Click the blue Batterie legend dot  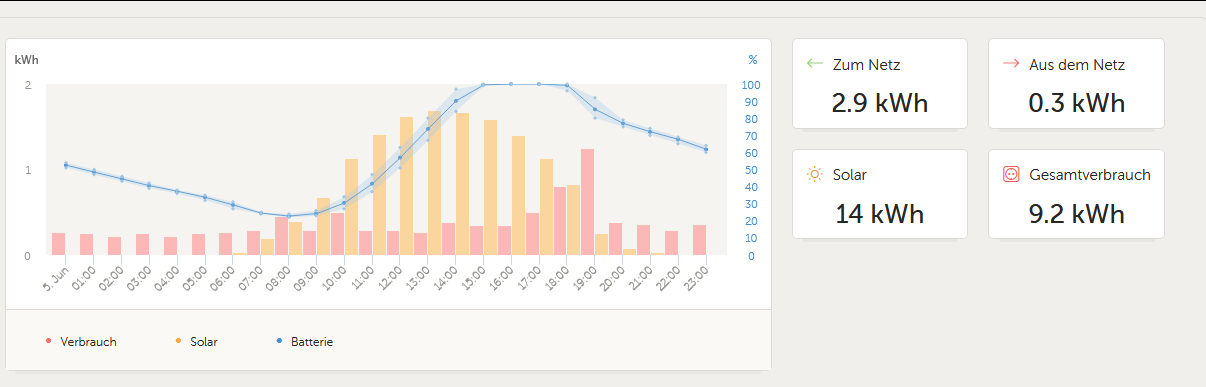pos(278,342)
